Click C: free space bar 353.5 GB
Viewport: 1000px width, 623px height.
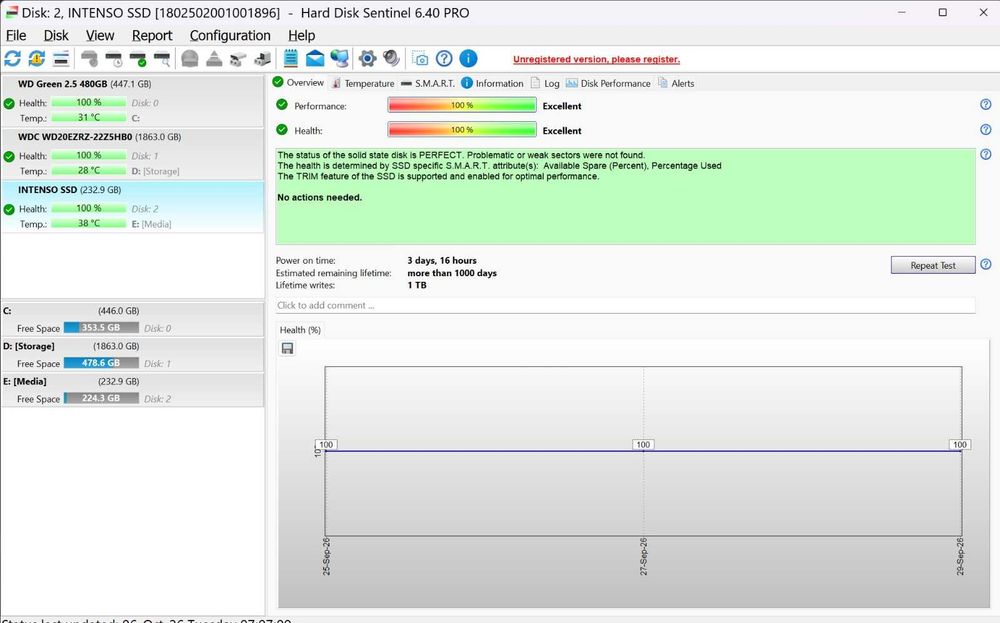coord(101,328)
